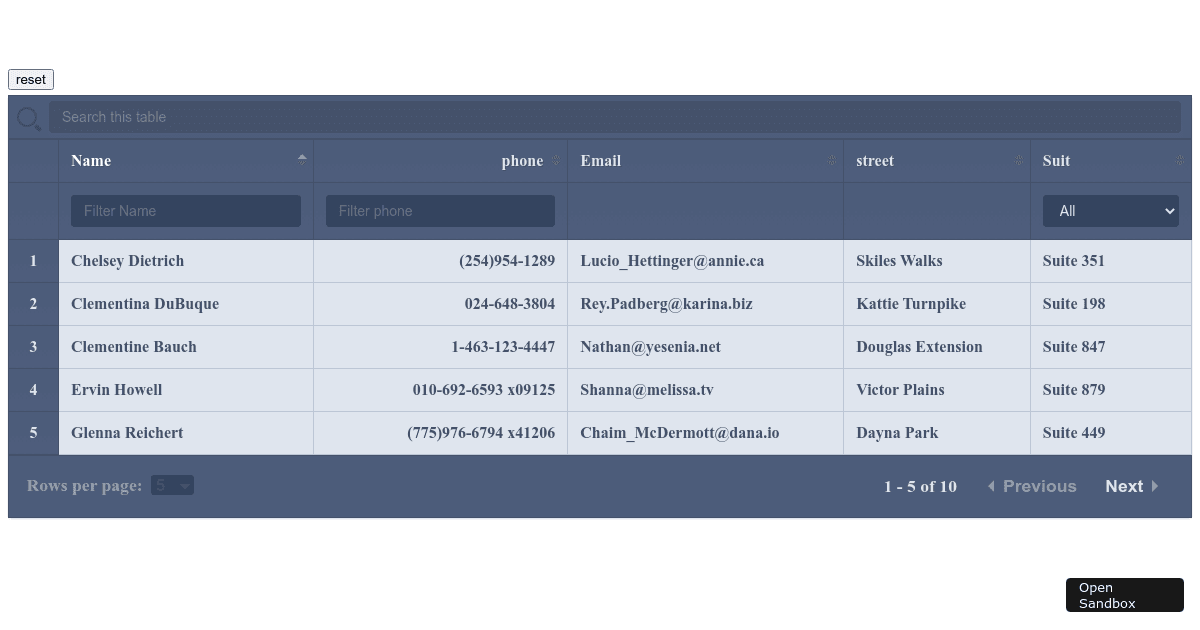Click the Filter Name input
The width and height of the screenshot is (1200, 630).
[x=185, y=211]
